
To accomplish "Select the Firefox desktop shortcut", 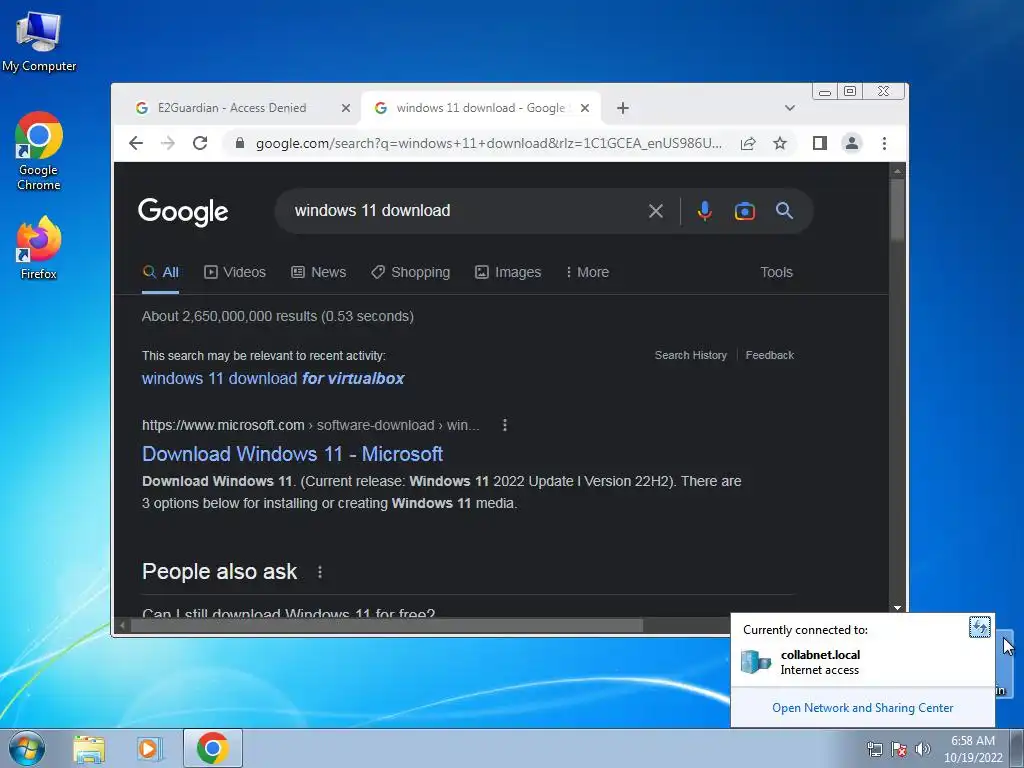I will 39,248.
